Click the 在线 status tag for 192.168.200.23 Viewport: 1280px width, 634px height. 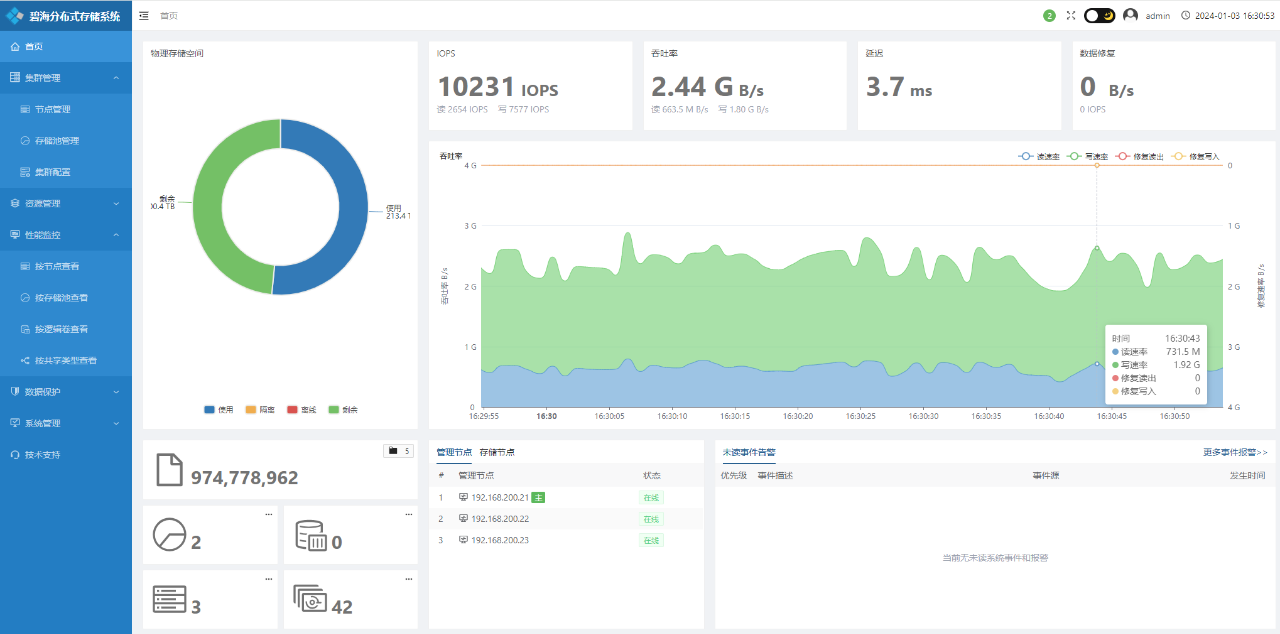[x=652, y=540]
